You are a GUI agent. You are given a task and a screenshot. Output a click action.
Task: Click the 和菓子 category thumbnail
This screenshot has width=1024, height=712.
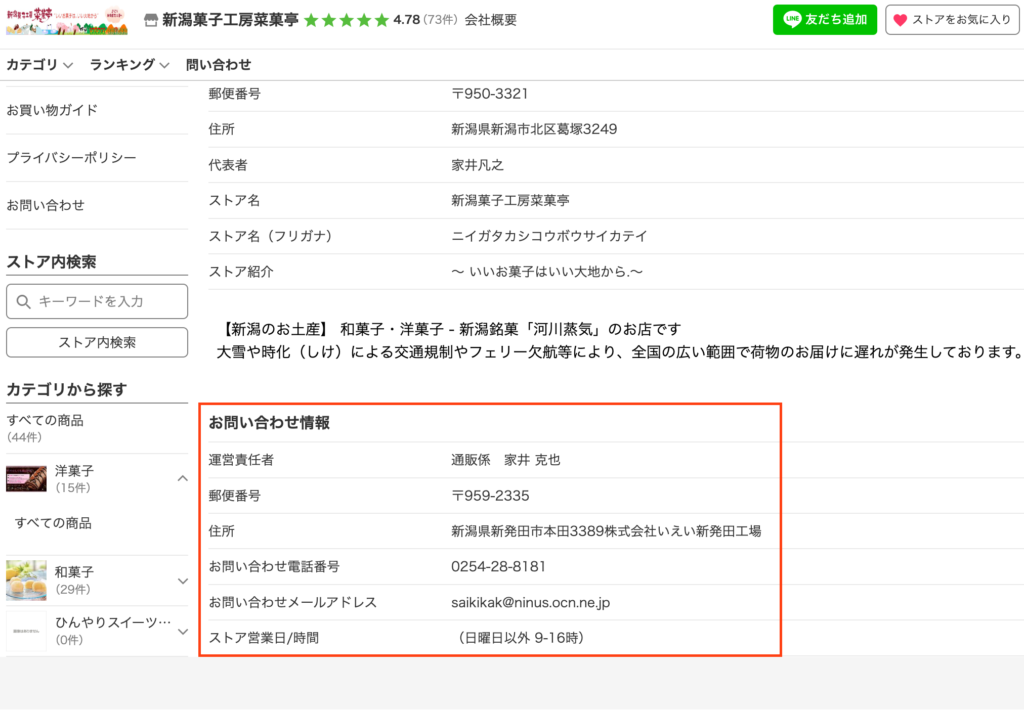tap(26, 580)
